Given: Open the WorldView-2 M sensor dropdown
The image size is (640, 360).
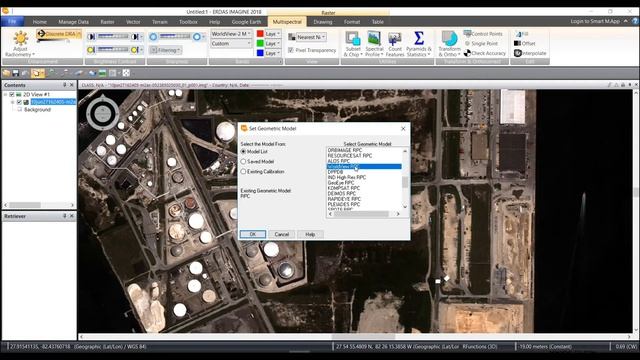Looking at the screenshot, I should coord(231,33).
